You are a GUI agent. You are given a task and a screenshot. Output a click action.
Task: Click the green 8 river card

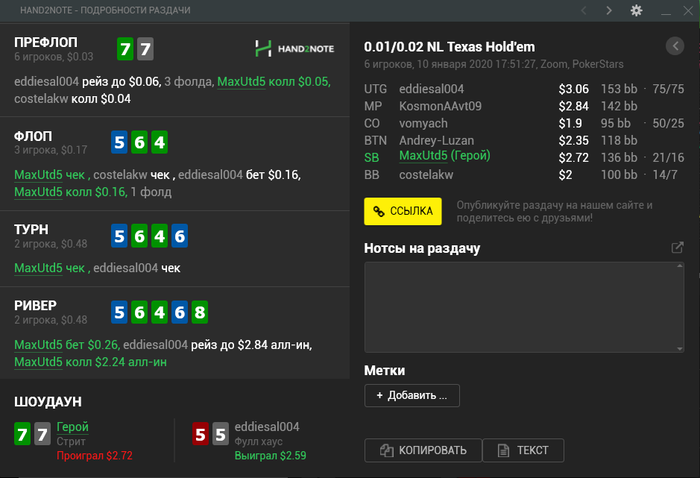(200, 312)
